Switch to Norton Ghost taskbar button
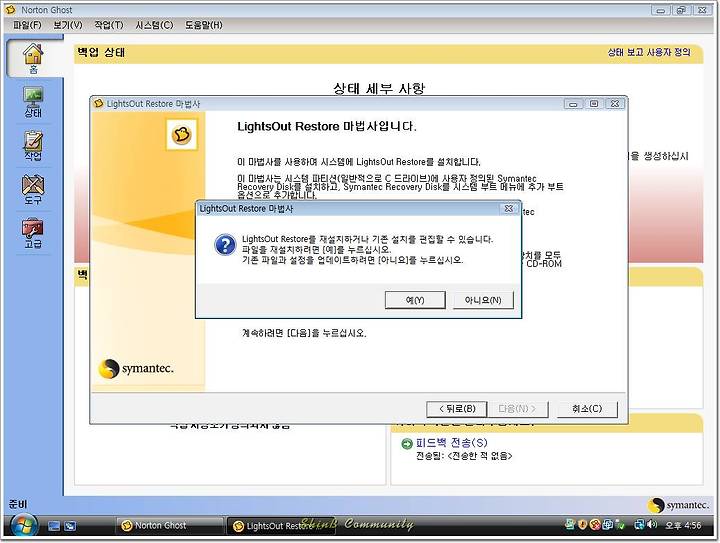Image resolution: width=720 pixels, height=543 pixels. tap(169, 526)
